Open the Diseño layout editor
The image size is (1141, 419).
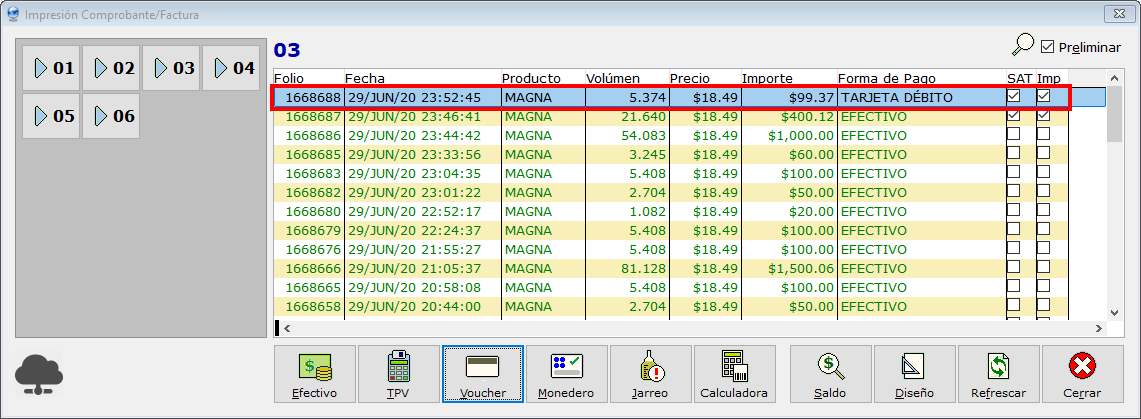point(914,375)
